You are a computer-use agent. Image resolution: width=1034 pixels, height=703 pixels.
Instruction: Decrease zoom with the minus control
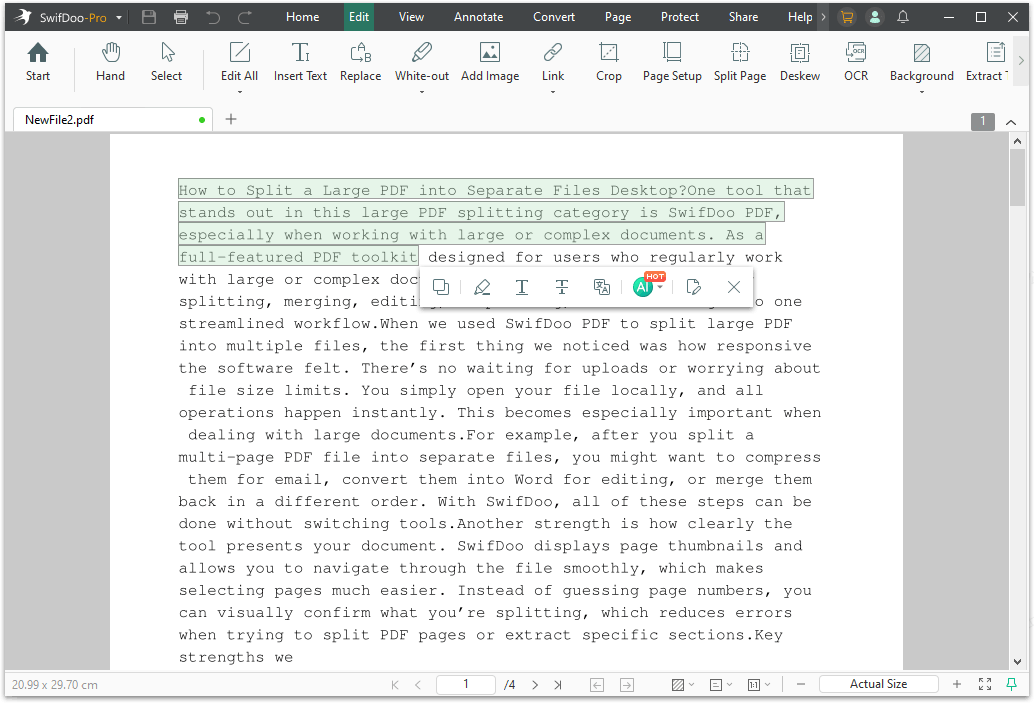pyautogui.click(x=800, y=684)
